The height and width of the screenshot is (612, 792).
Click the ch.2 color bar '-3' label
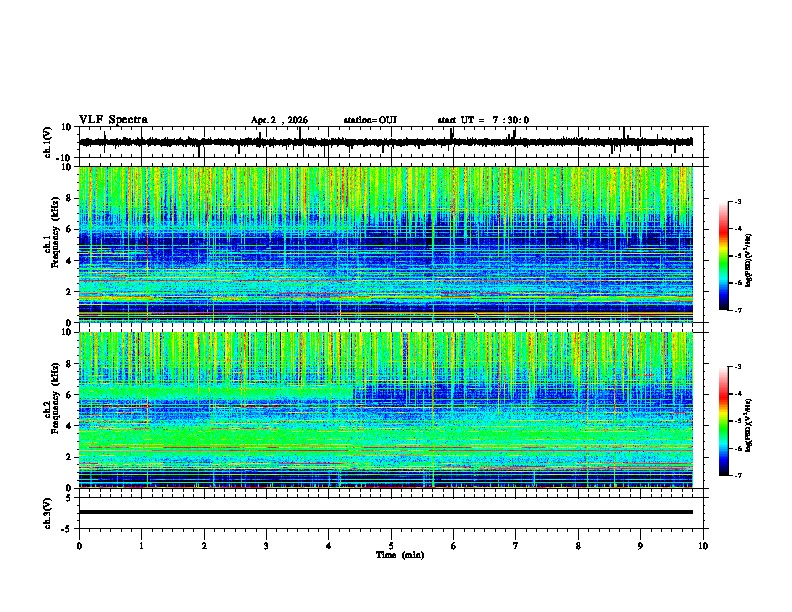(738, 367)
